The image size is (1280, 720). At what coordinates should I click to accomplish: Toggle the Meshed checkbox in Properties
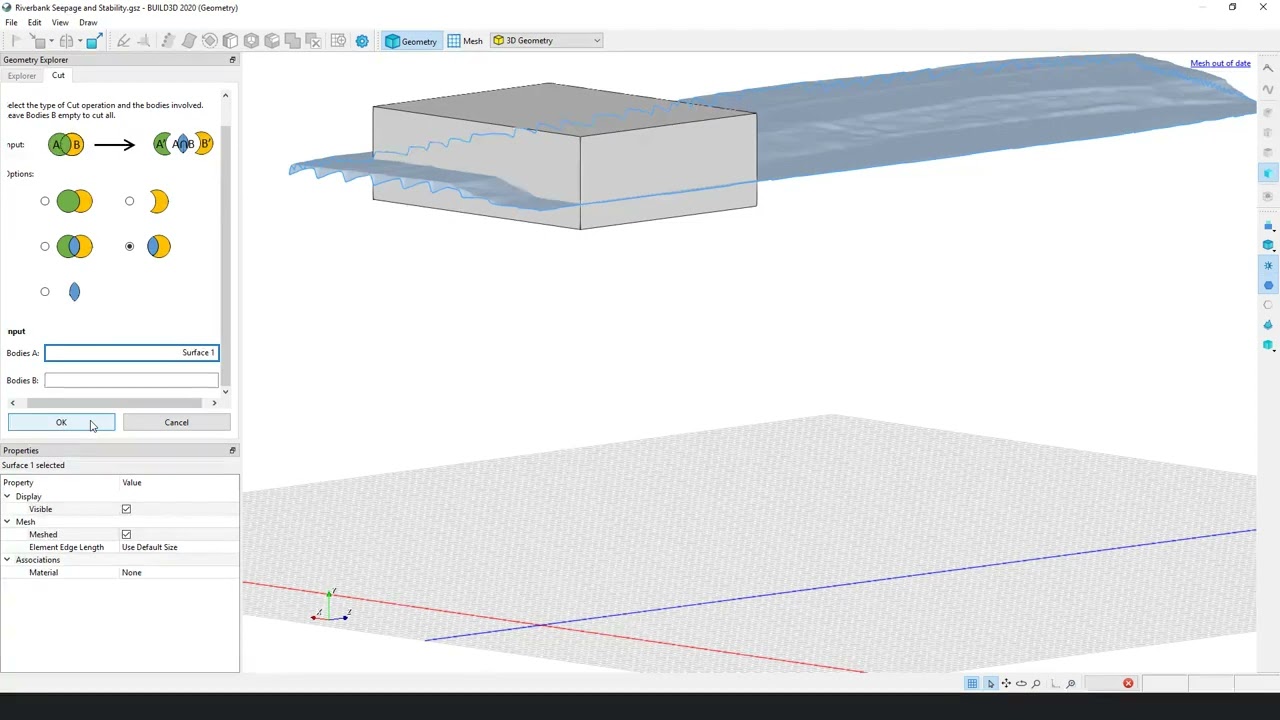(126, 535)
